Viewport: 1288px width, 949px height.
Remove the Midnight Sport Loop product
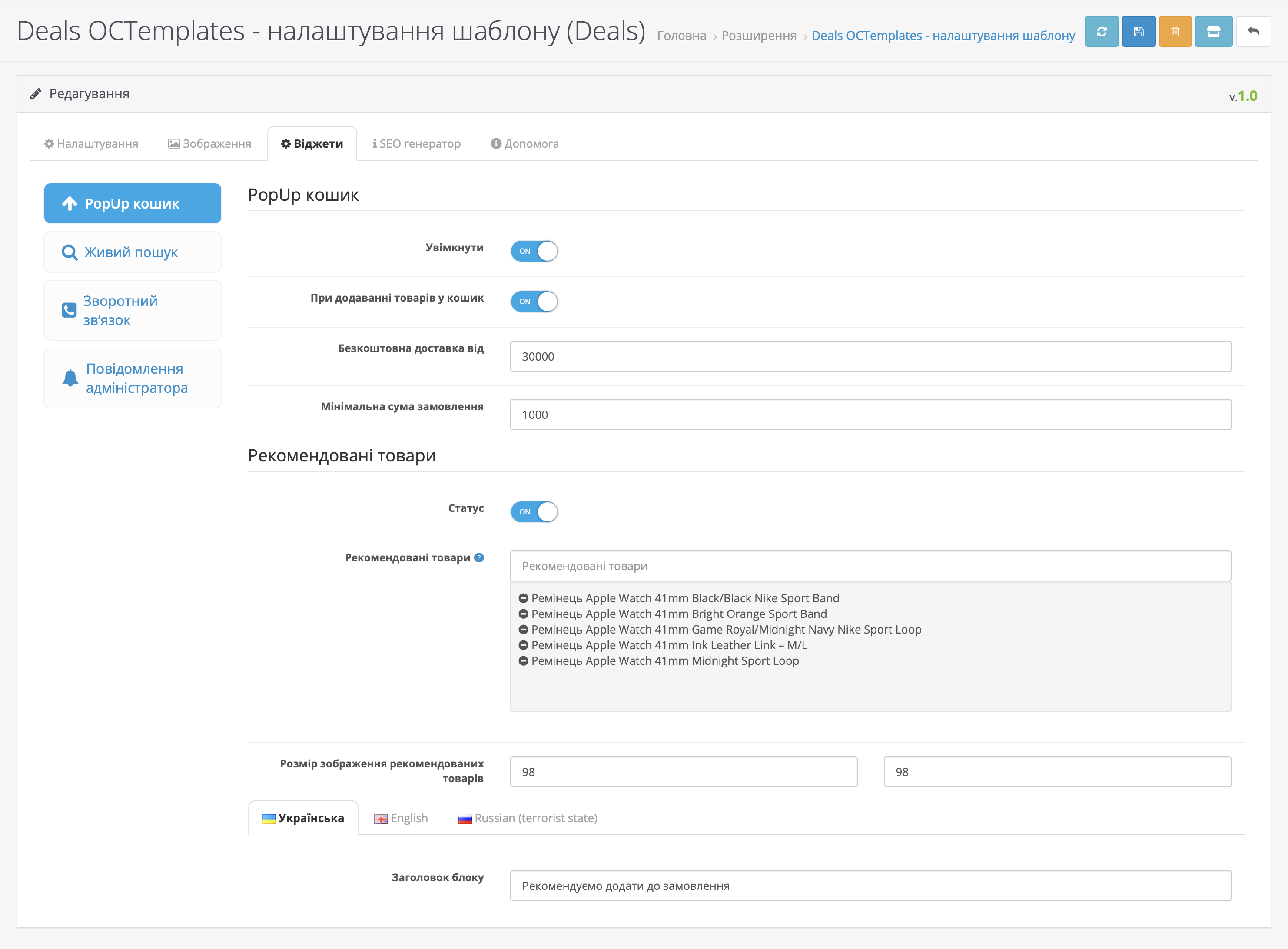[523, 661]
